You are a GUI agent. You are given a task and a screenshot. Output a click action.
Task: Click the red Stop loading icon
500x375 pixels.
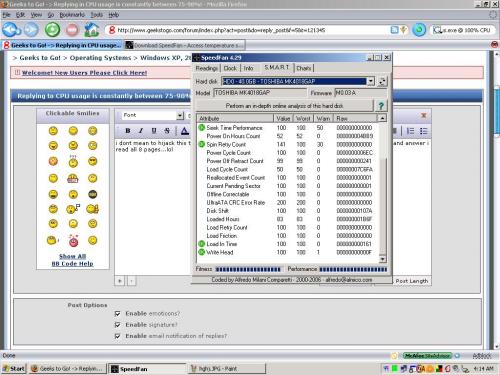(72, 30)
